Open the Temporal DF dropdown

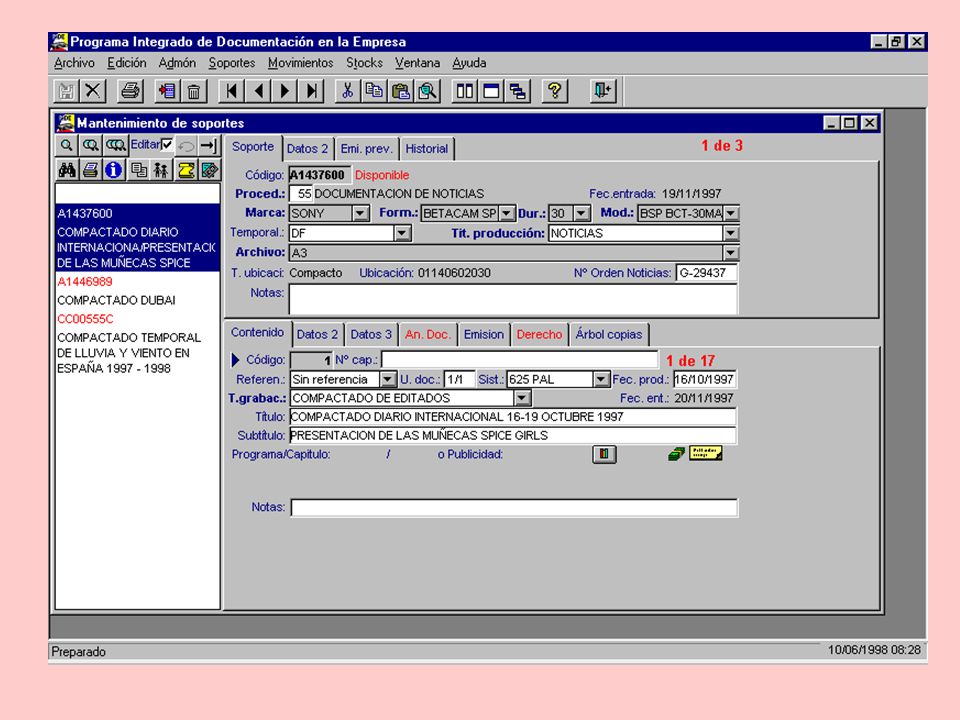(x=402, y=233)
